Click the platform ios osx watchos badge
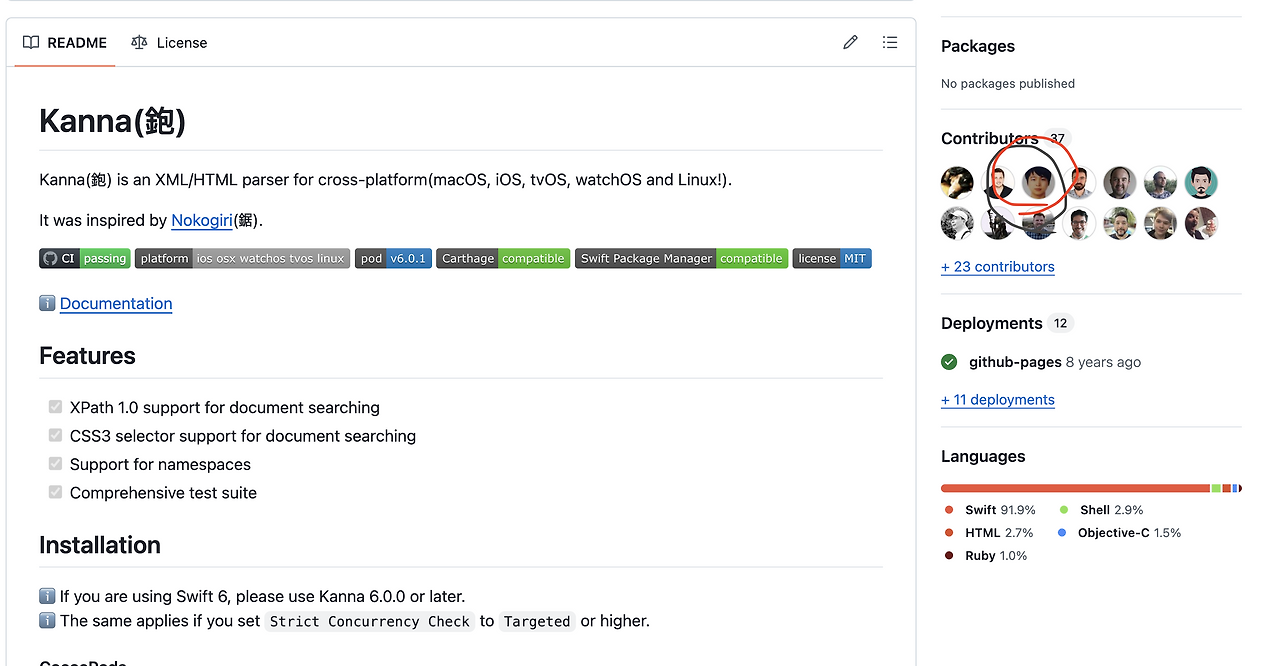 click(242, 258)
